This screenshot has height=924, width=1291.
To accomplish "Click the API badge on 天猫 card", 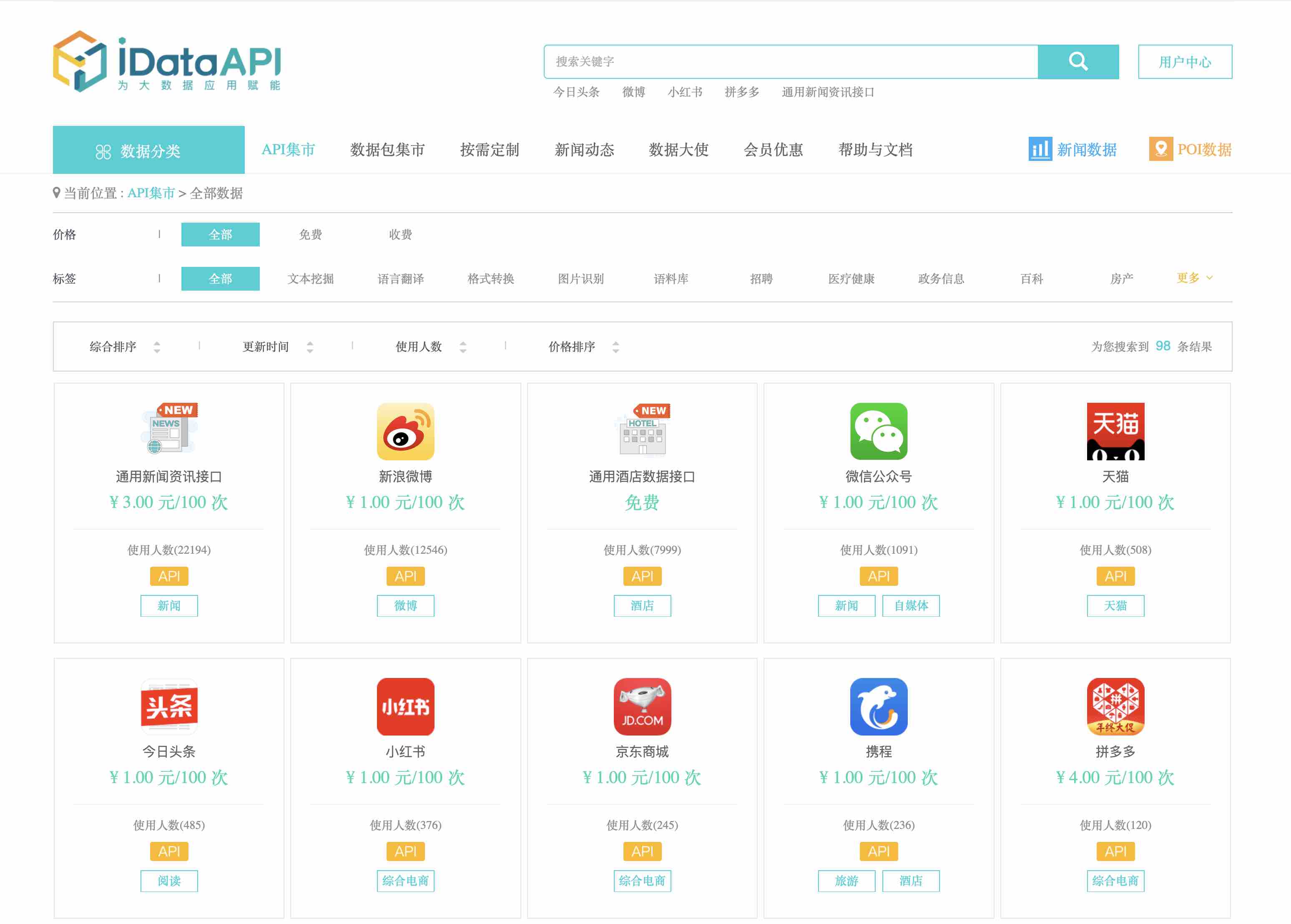I will click(x=1115, y=576).
